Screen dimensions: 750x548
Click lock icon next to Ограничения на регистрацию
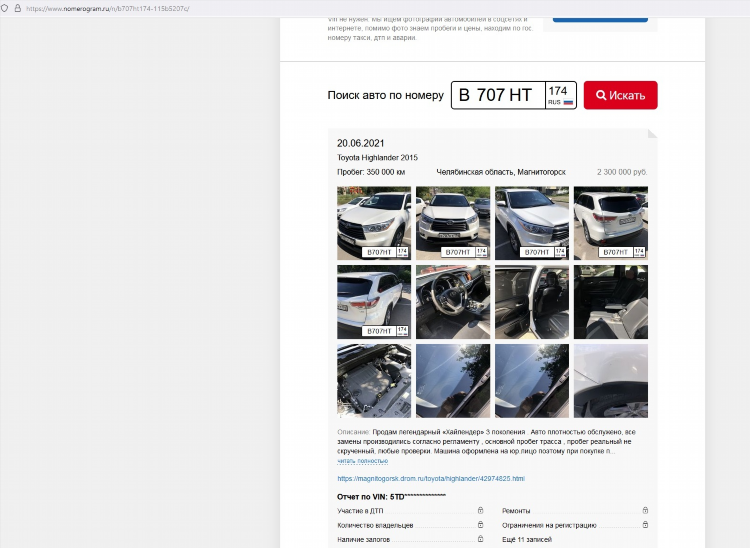pos(645,525)
